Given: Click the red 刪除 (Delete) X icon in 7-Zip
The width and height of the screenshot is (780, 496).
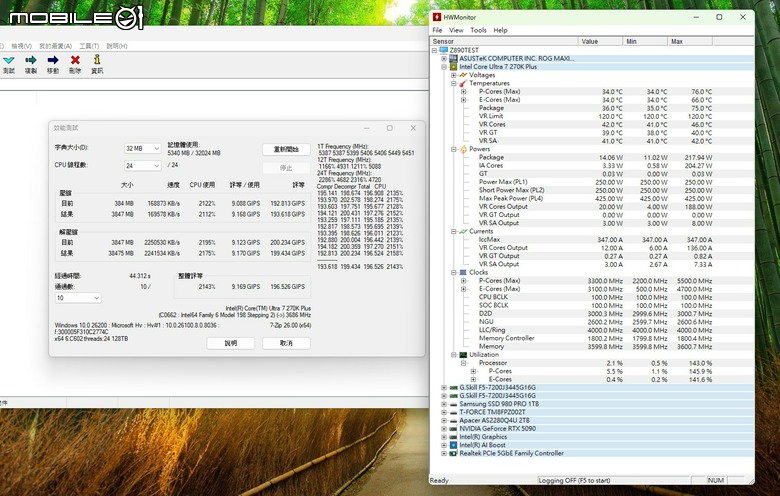Looking at the screenshot, I should (x=75, y=60).
